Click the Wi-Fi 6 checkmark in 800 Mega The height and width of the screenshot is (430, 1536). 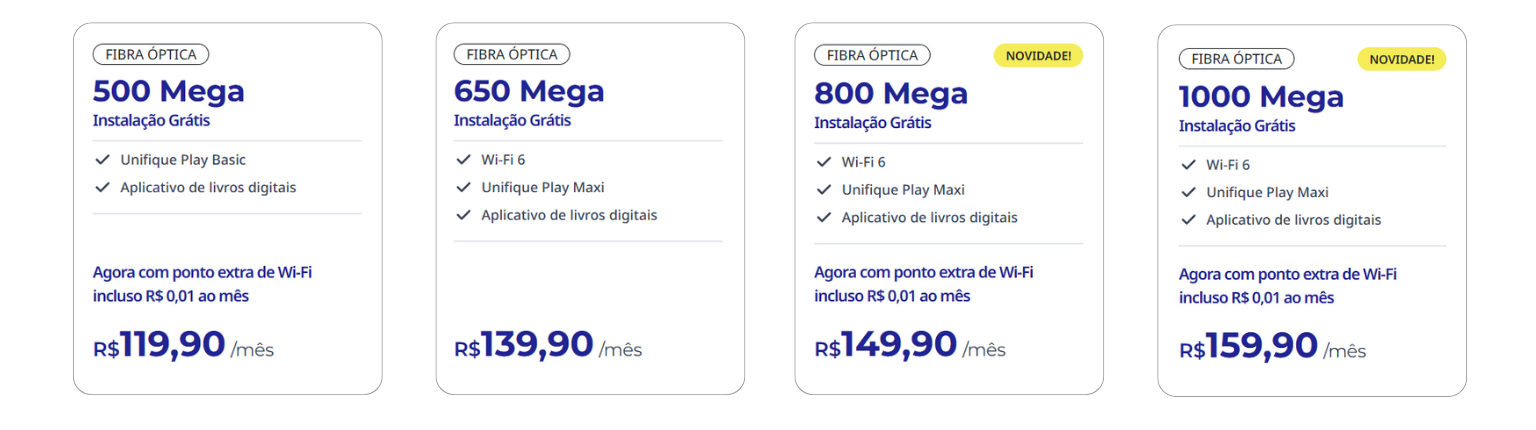coord(823,162)
